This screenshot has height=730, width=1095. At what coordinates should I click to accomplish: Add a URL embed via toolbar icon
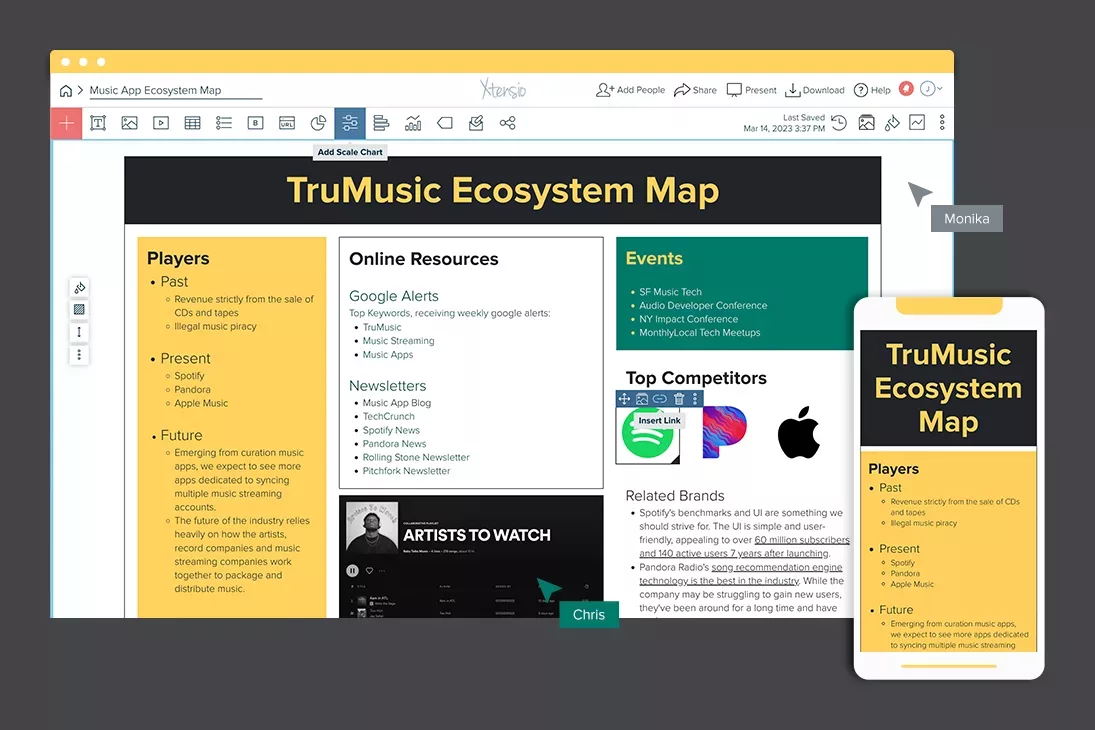pos(287,122)
